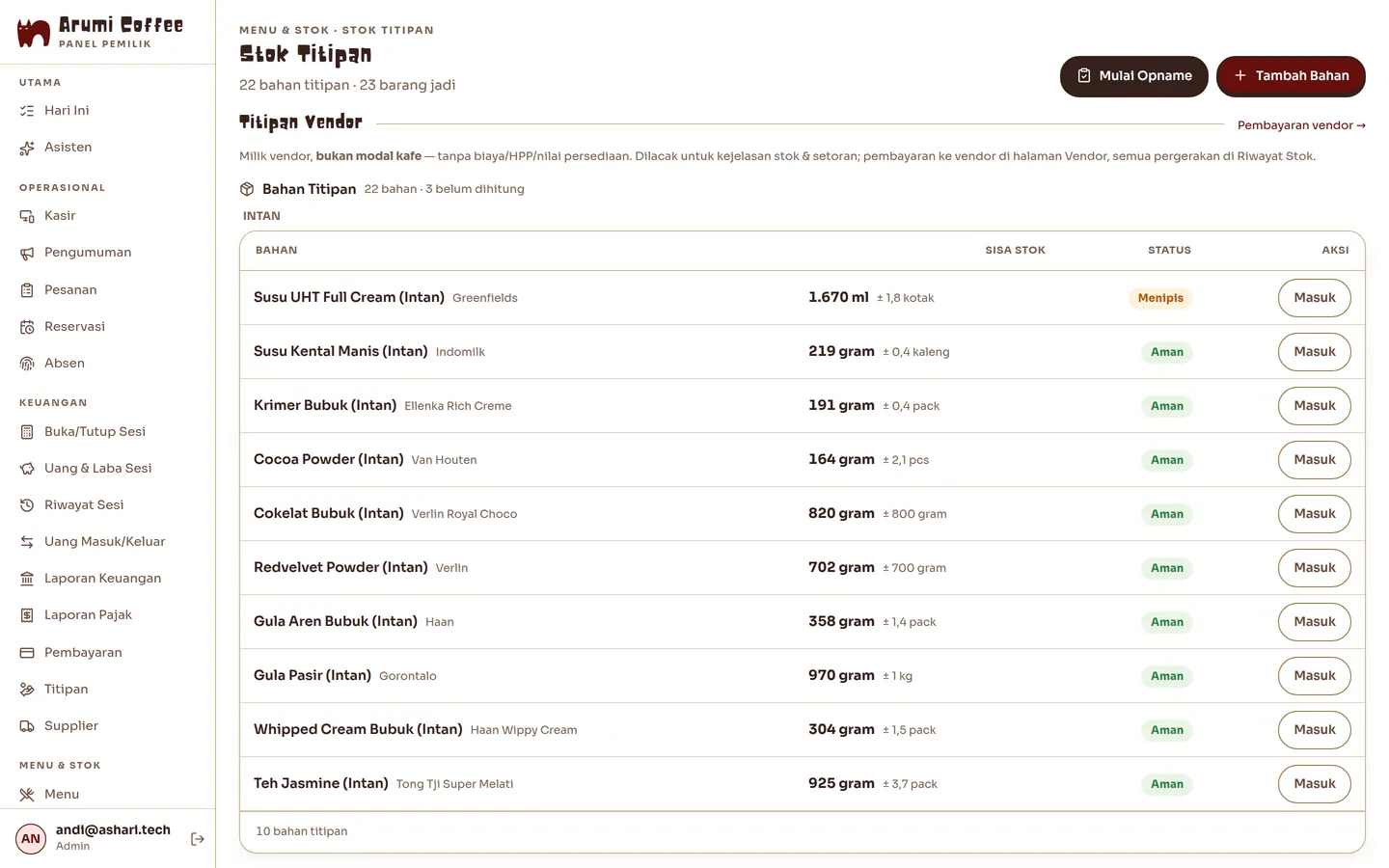Click the logout icon beside andi@ashari.tech
The width and height of the screenshot is (1389, 868).
pyautogui.click(x=198, y=839)
